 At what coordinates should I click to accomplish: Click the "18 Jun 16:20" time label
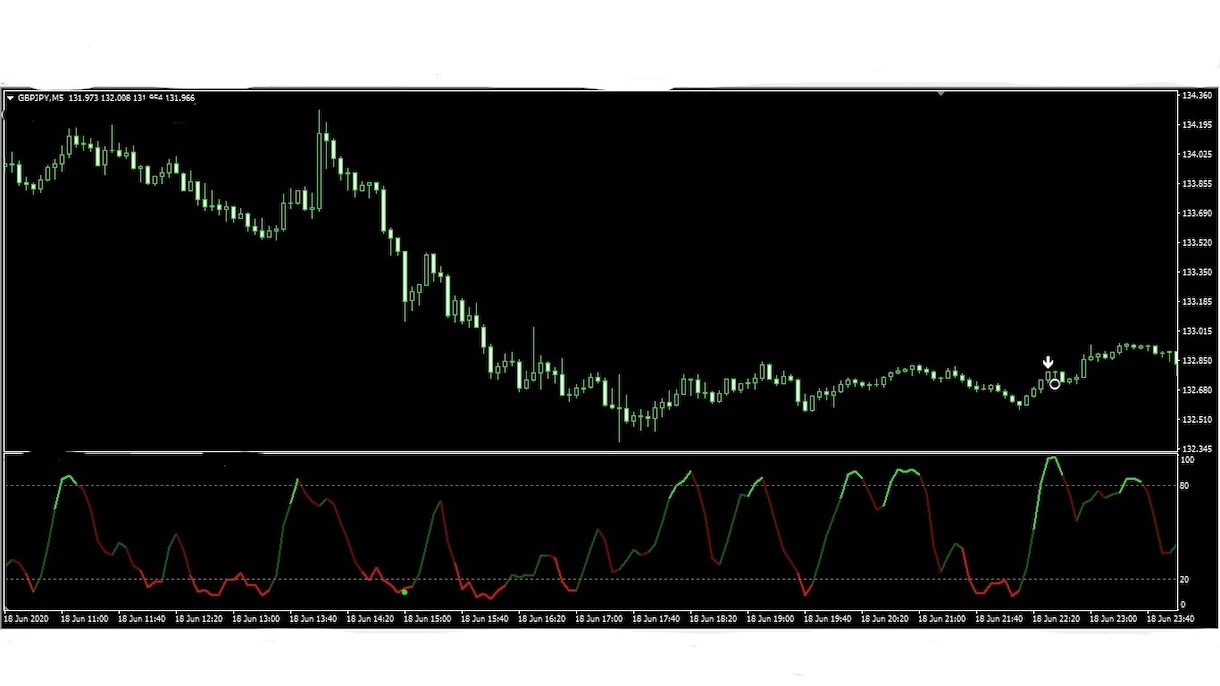point(541,619)
